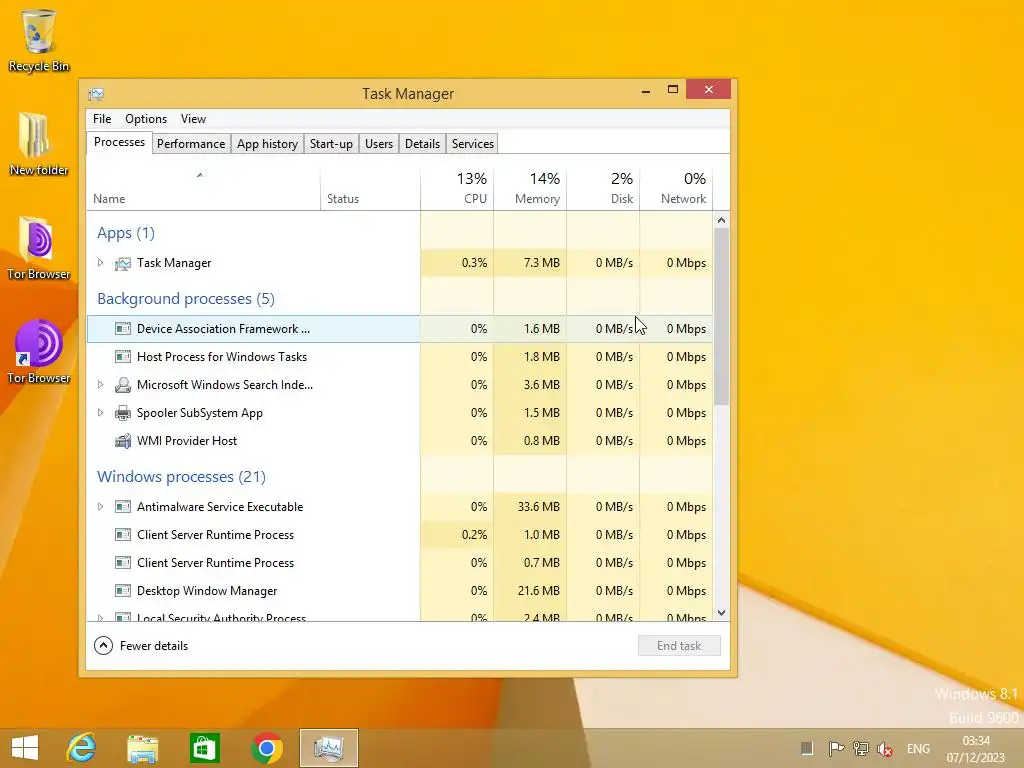Click the Background processes (5) heading
The image size is (1024, 768).
tap(186, 299)
